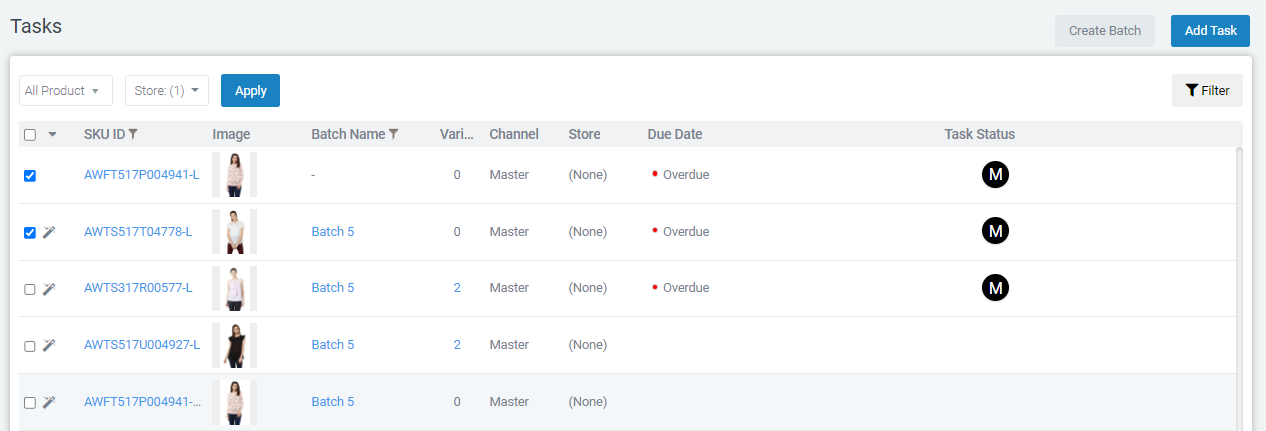Click the SKU ID column filter icon

tap(133, 134)
